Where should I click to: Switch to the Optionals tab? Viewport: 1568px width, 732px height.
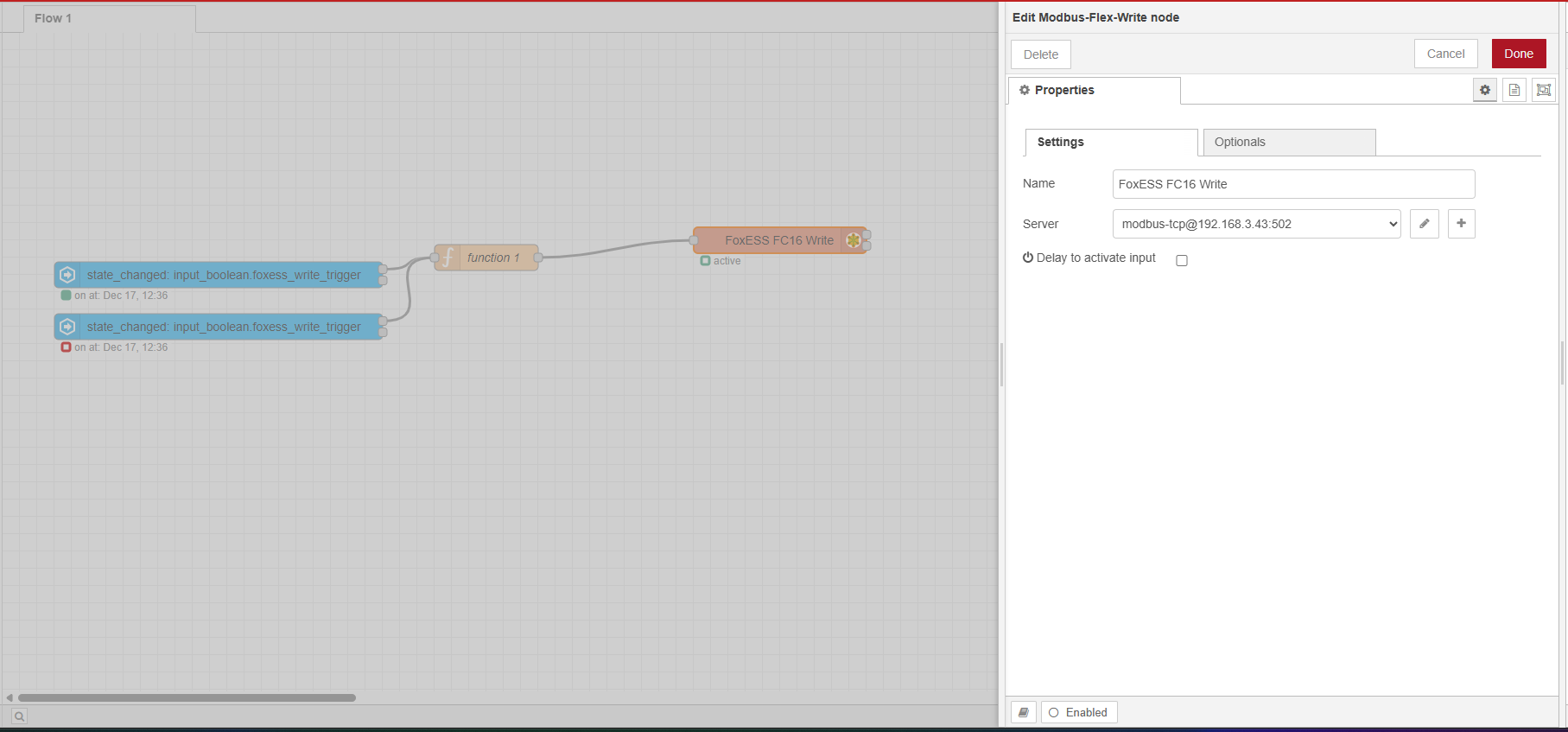click(1288, 143)
